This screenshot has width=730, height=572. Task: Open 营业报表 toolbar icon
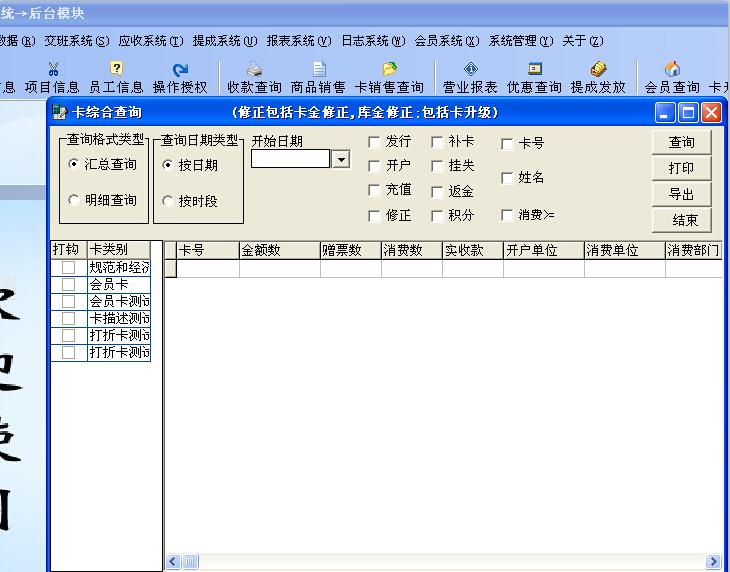(x=471, y=69)
